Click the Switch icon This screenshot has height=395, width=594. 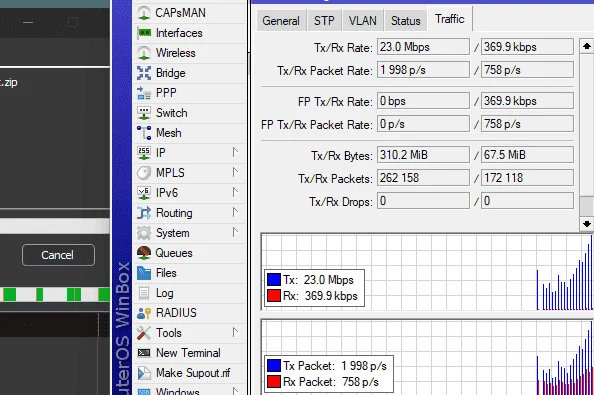pyautogui.click(x=144, y=113)
